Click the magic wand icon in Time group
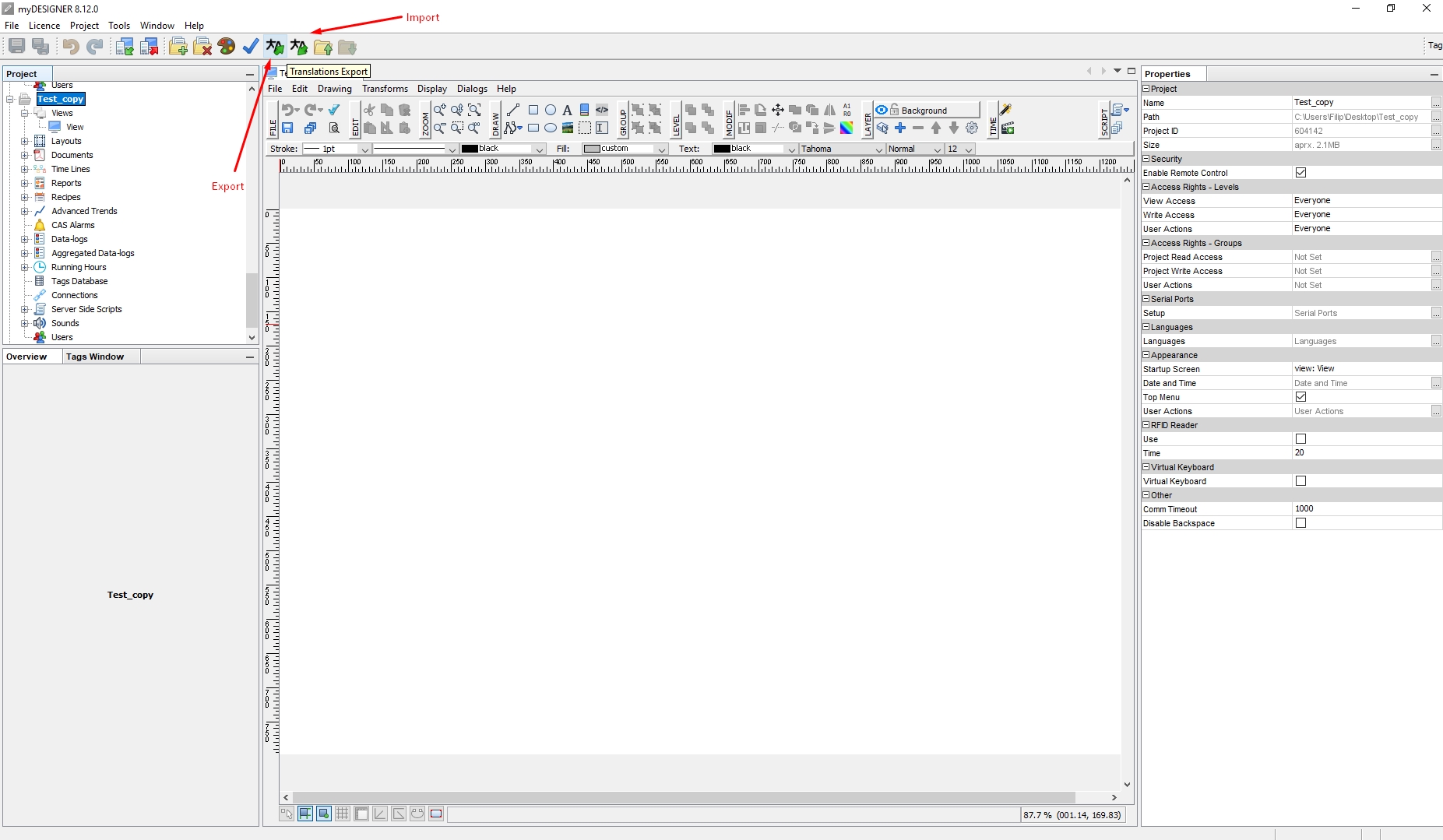This screenshot has height=840, width=1443. [1006, 110]
